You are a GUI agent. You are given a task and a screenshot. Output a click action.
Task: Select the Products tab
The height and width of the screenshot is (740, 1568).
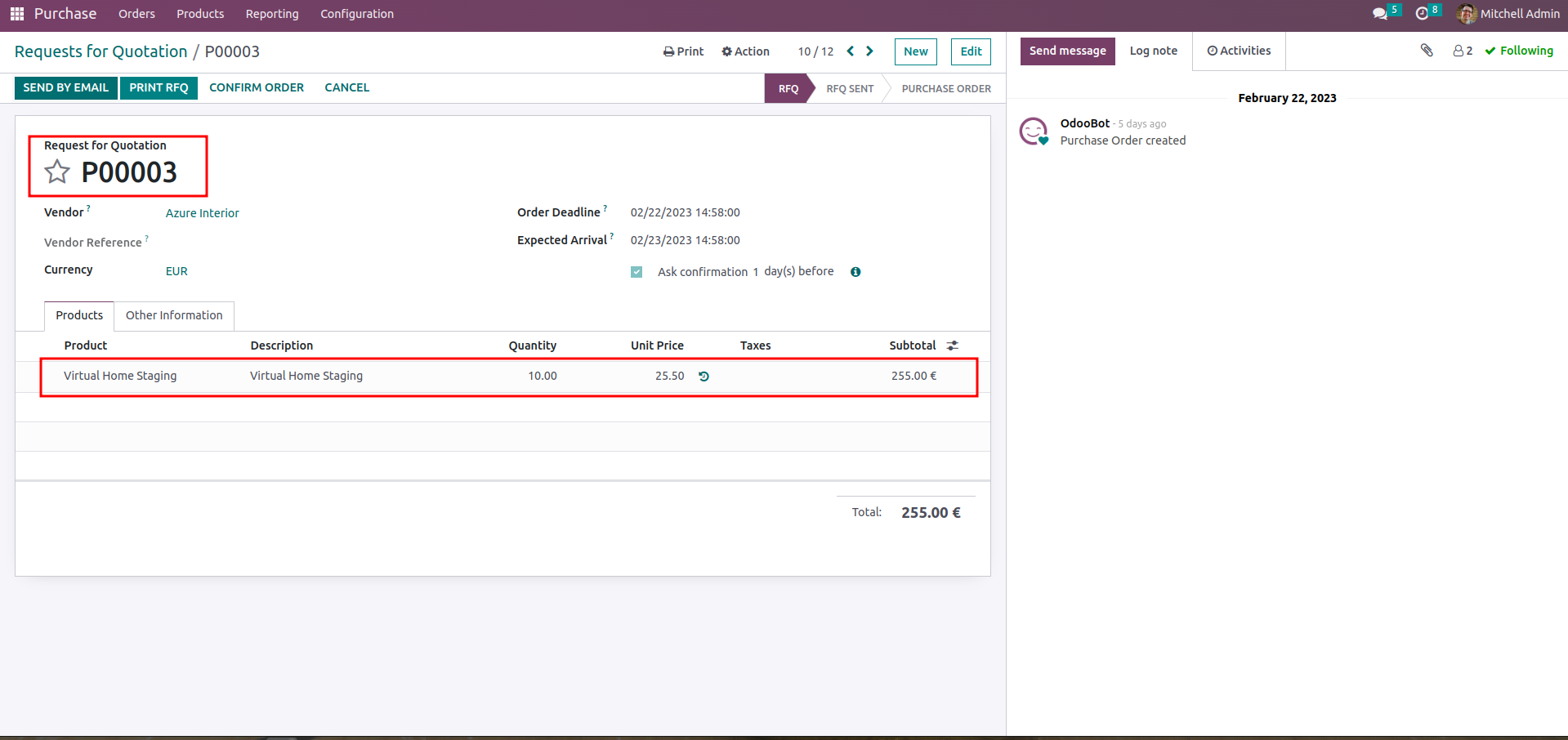79,315
